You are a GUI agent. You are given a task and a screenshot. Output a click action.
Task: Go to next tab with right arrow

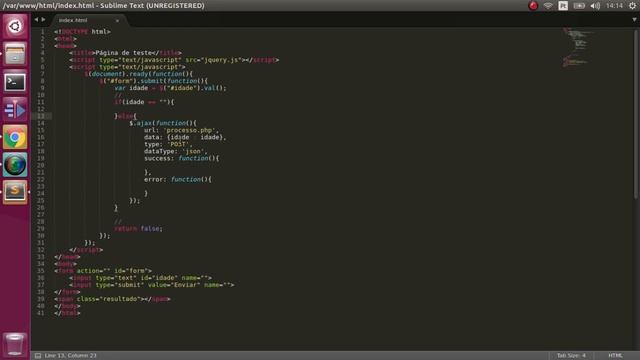pos(43,20)
